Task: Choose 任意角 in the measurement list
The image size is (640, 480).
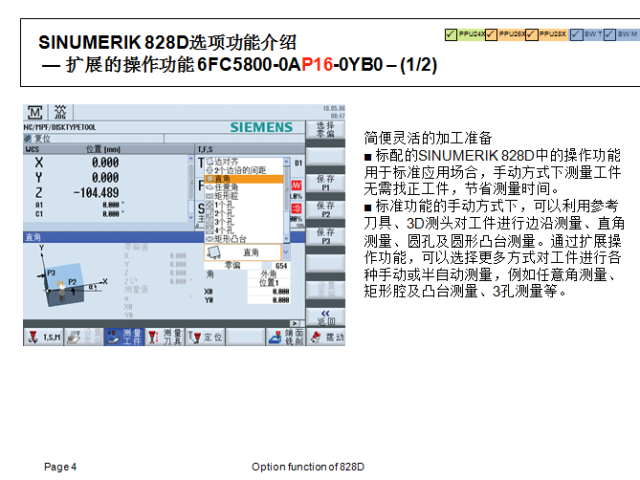Action: (x=244, y=187)
